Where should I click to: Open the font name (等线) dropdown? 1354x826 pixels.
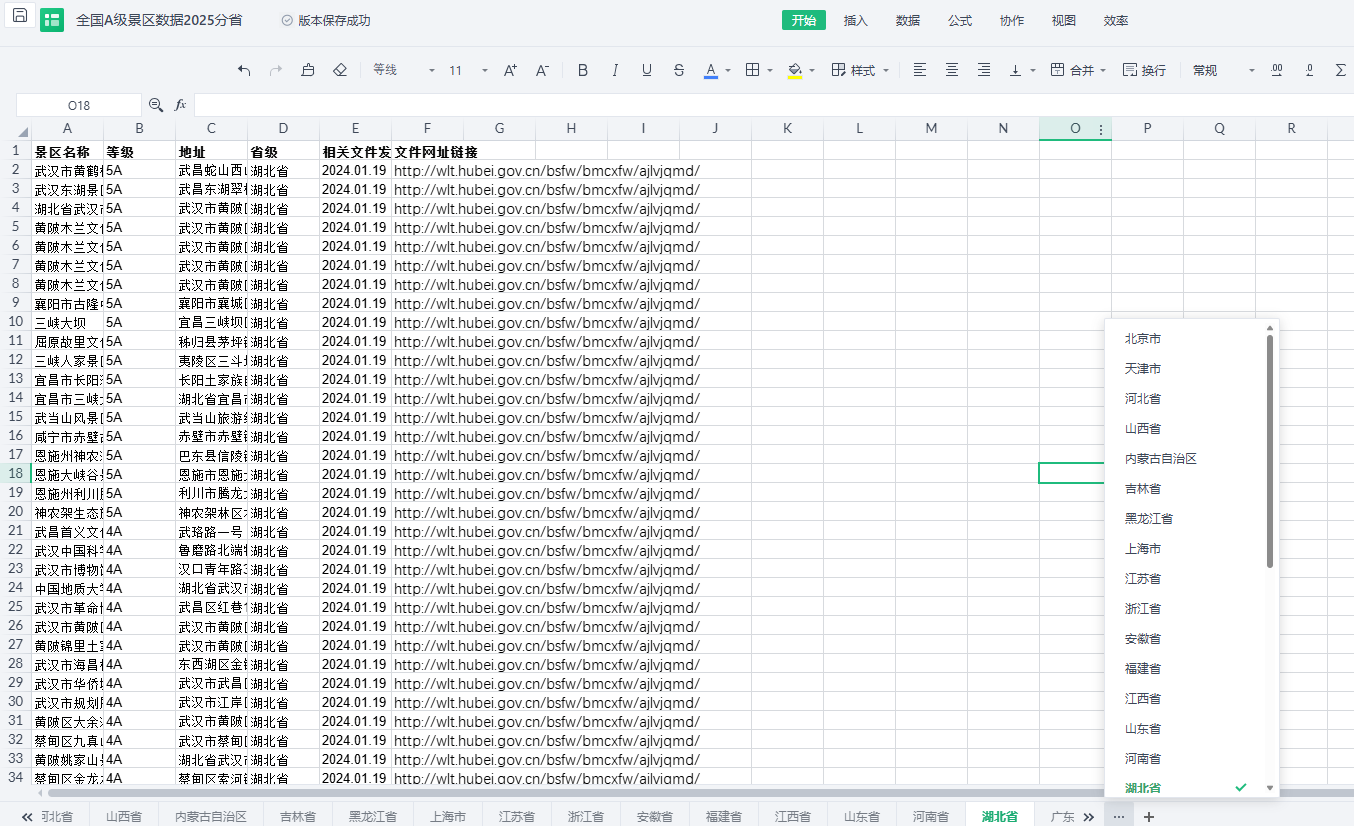(x=402, y=70)
